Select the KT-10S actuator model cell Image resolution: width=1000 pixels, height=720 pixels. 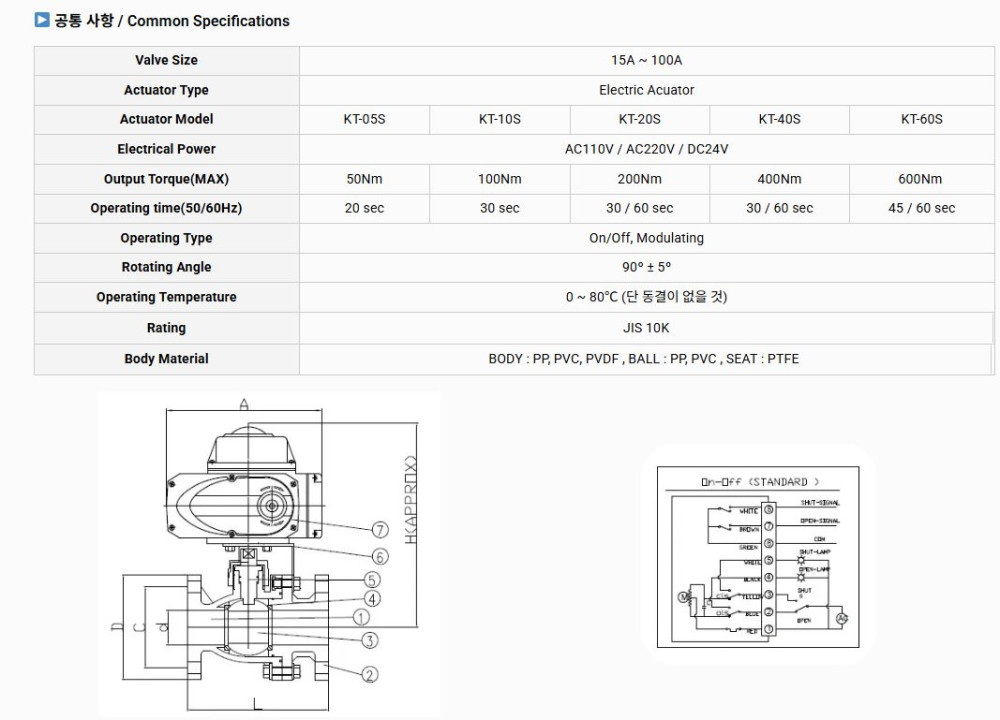tap(499, 119)
